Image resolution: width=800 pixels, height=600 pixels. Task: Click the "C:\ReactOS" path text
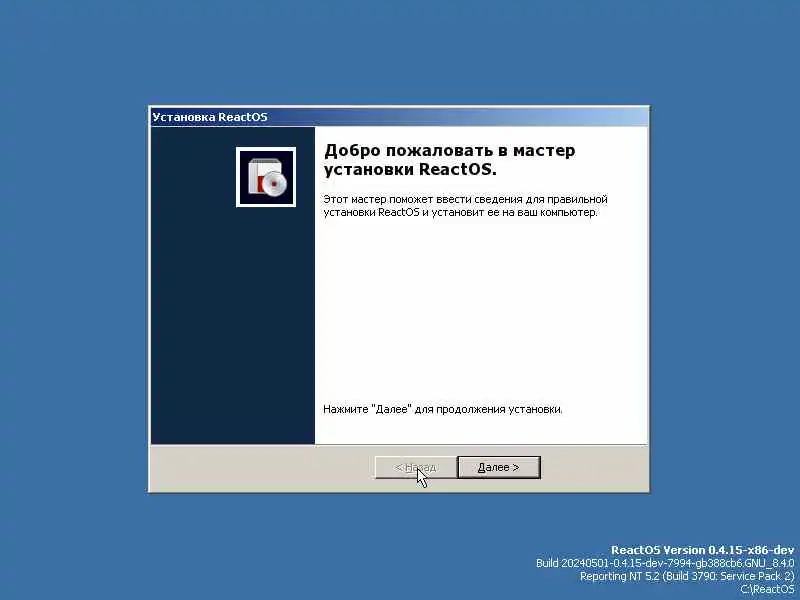coord(767,589)
